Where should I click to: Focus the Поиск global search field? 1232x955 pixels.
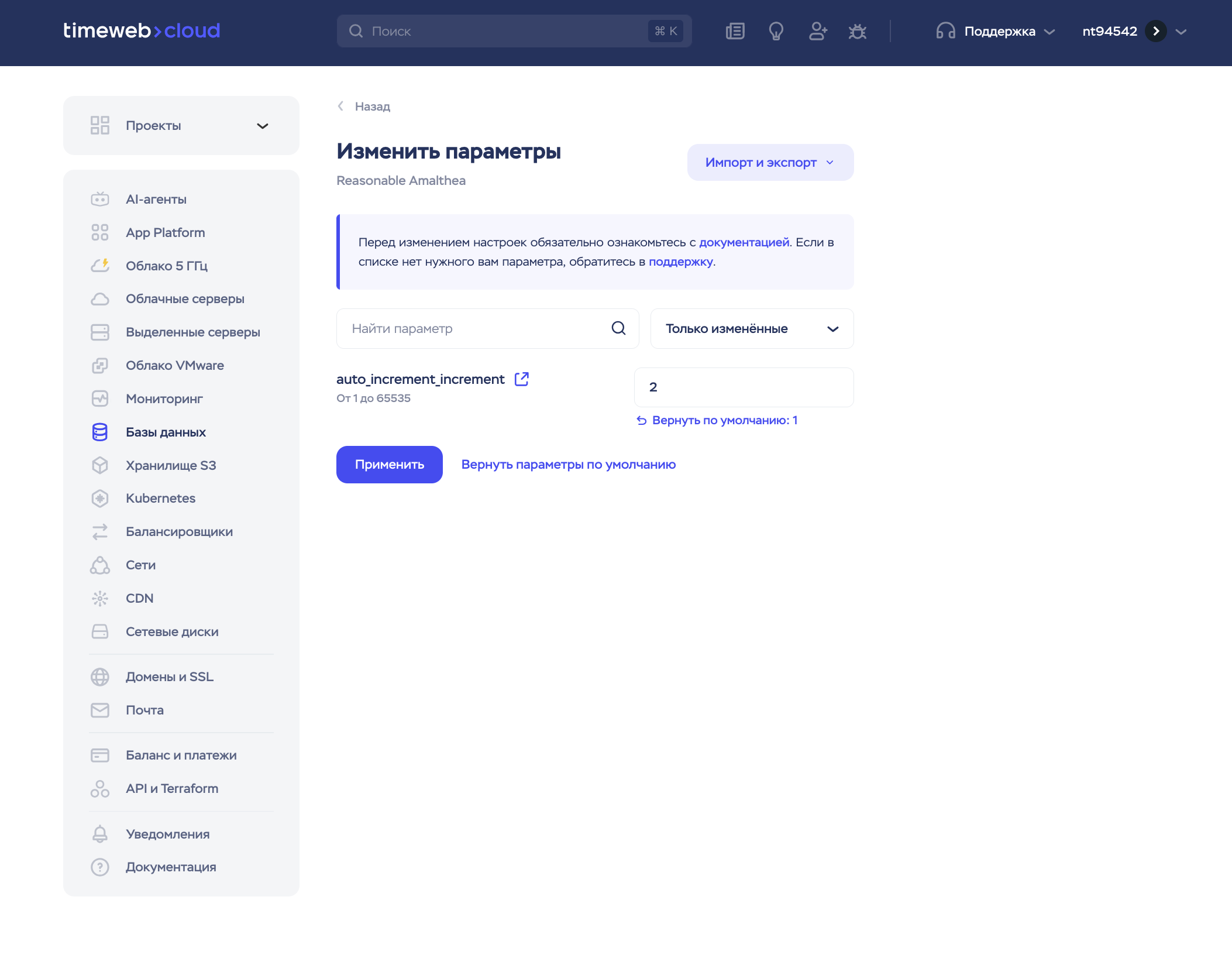point(514,31)
